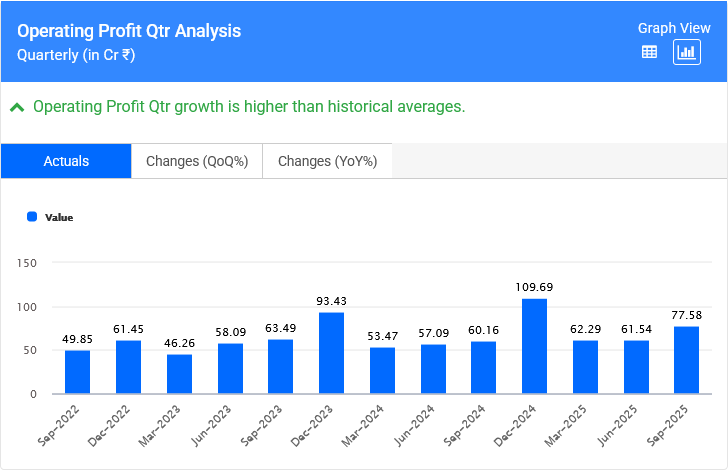Open the Actuals tab

click(66, 161)
